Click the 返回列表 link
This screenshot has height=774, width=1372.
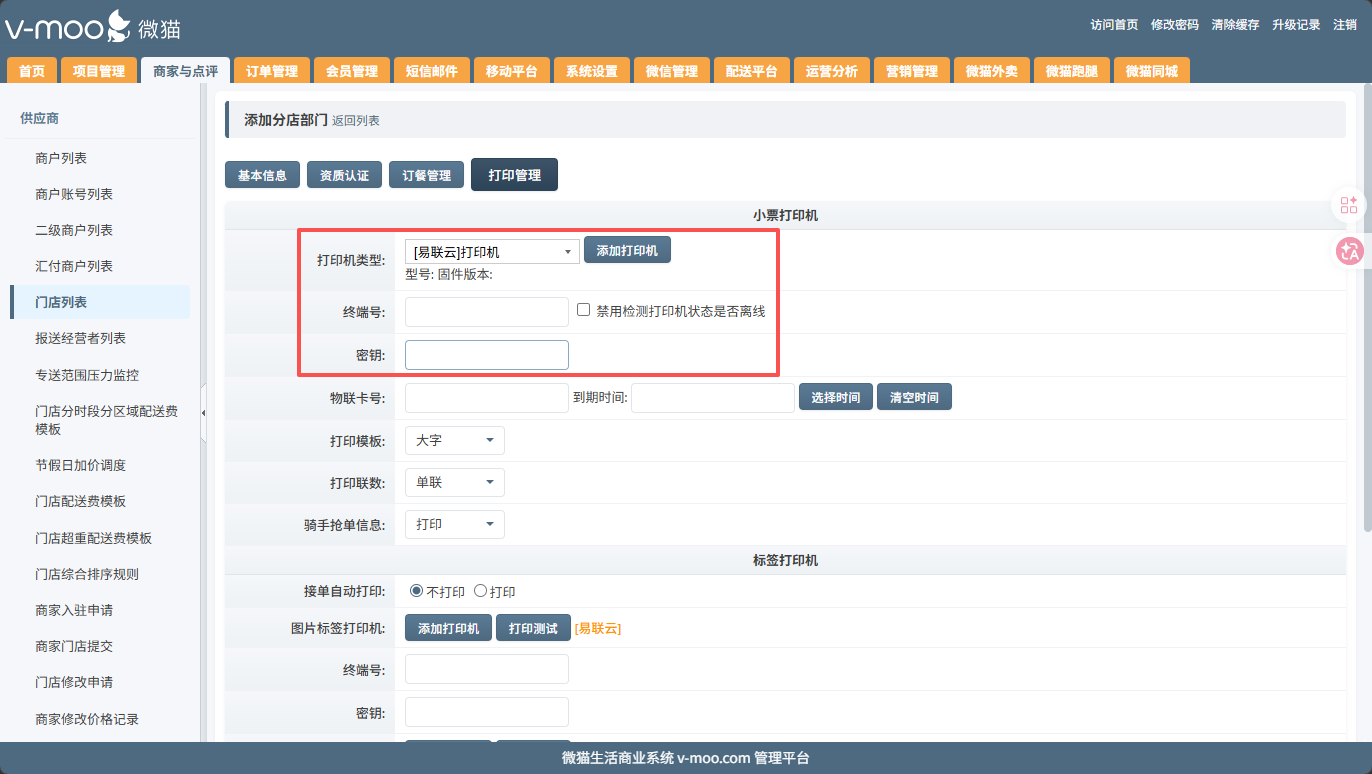click(x=356, y=121)
